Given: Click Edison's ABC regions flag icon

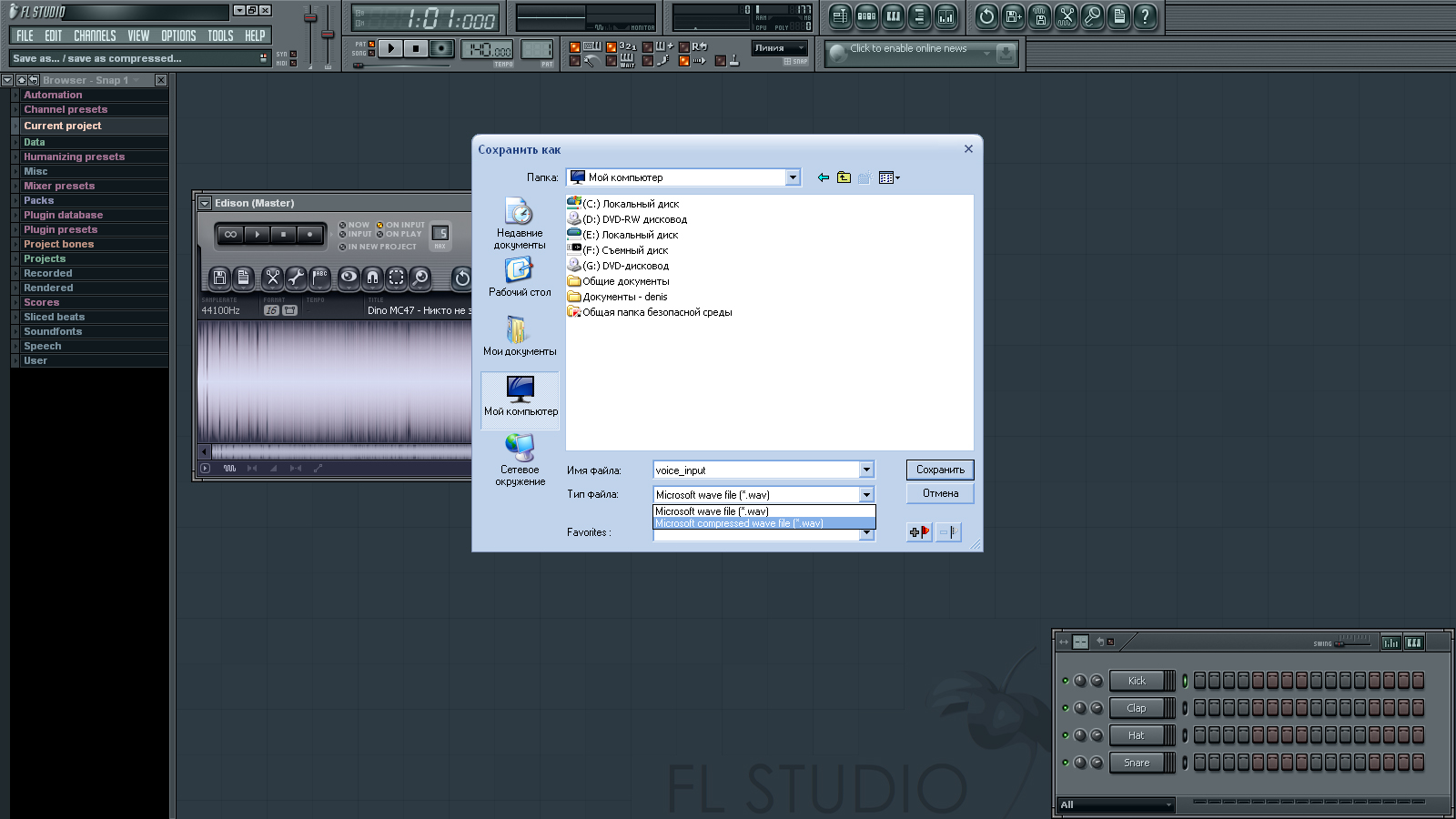Looking at the screenshot, I should 319,278.
